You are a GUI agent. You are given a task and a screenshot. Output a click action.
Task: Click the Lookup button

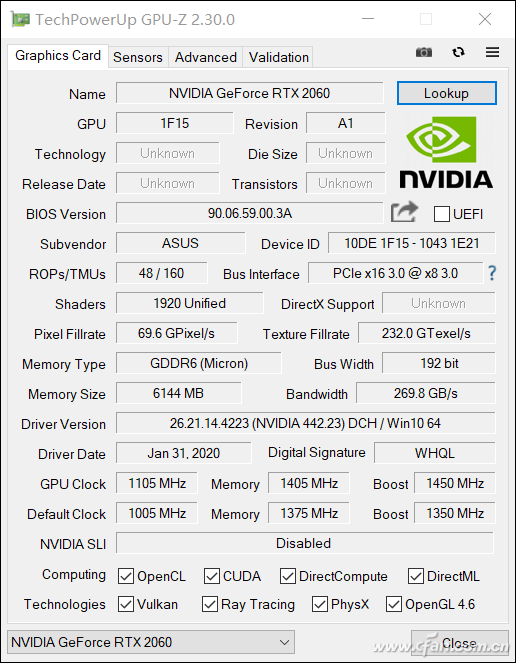(447, 93)
